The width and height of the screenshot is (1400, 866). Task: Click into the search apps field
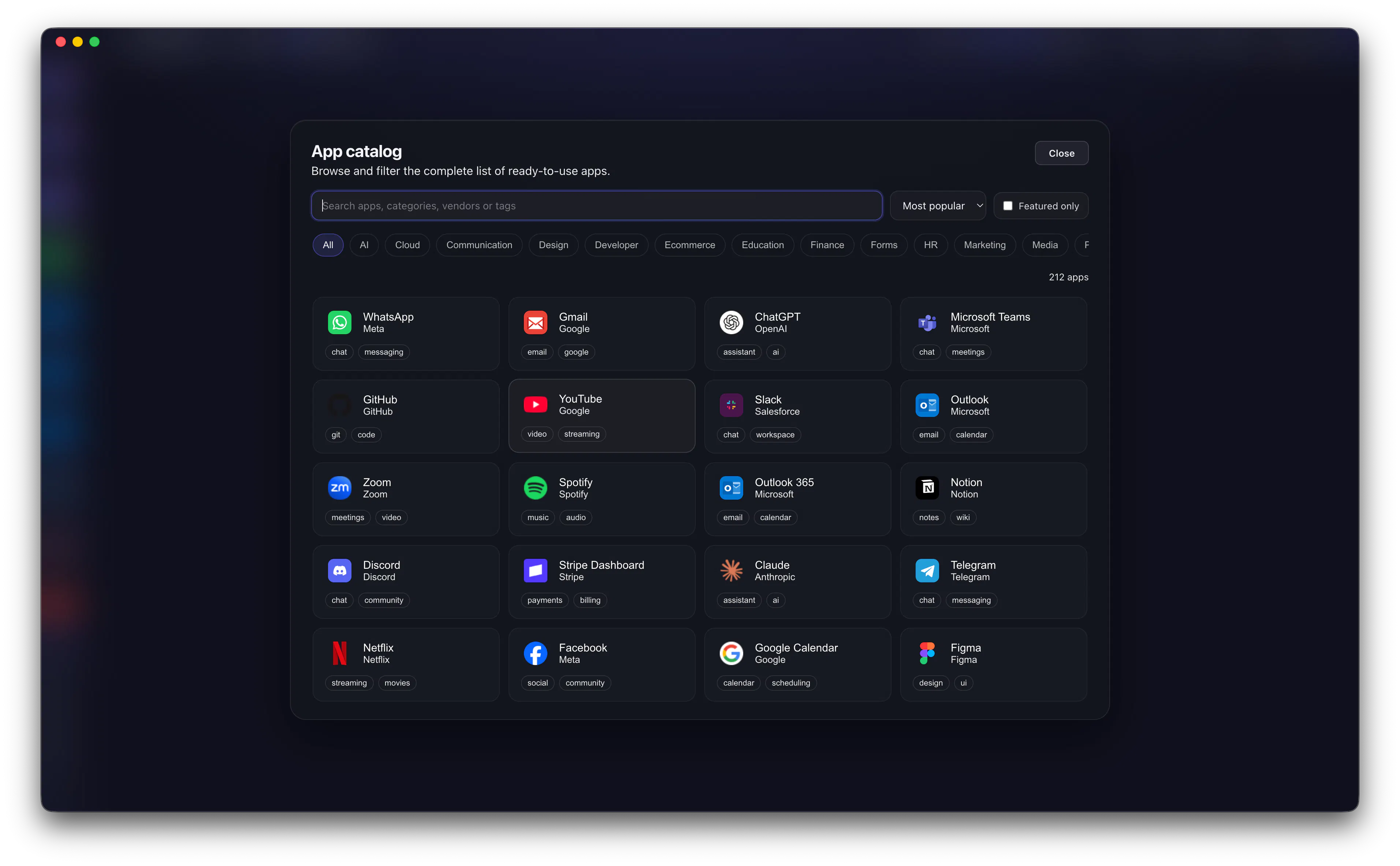[596, 206]
